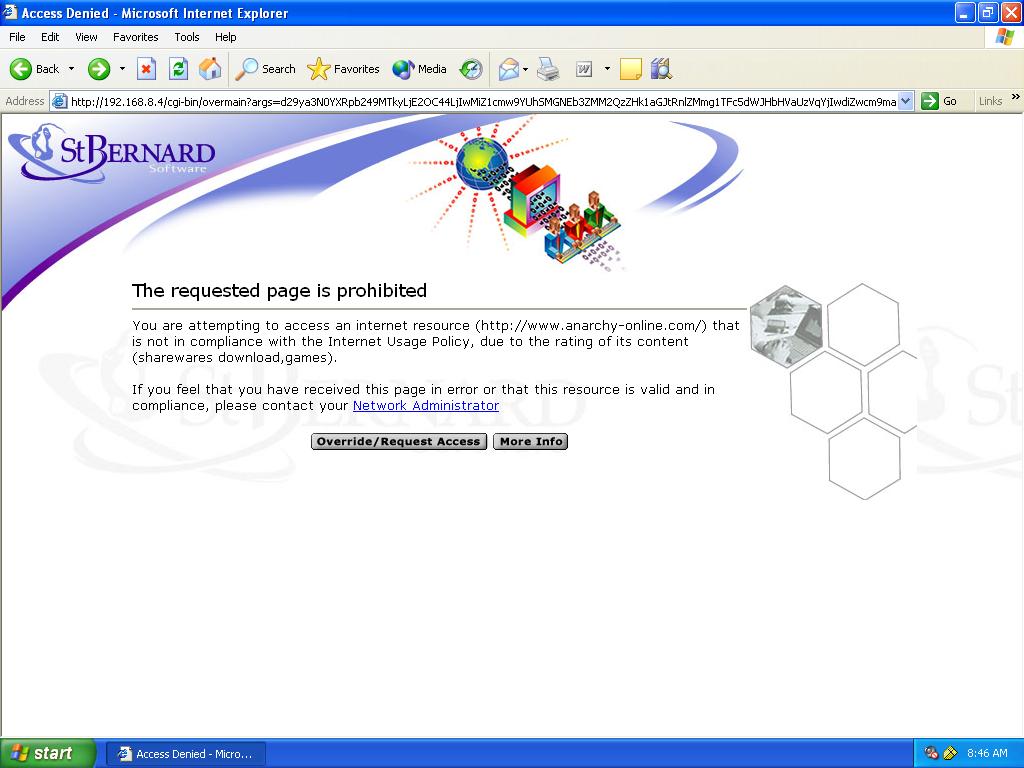Go to the Home page icon
This screenshot has width=1024, height=768.
210,69
